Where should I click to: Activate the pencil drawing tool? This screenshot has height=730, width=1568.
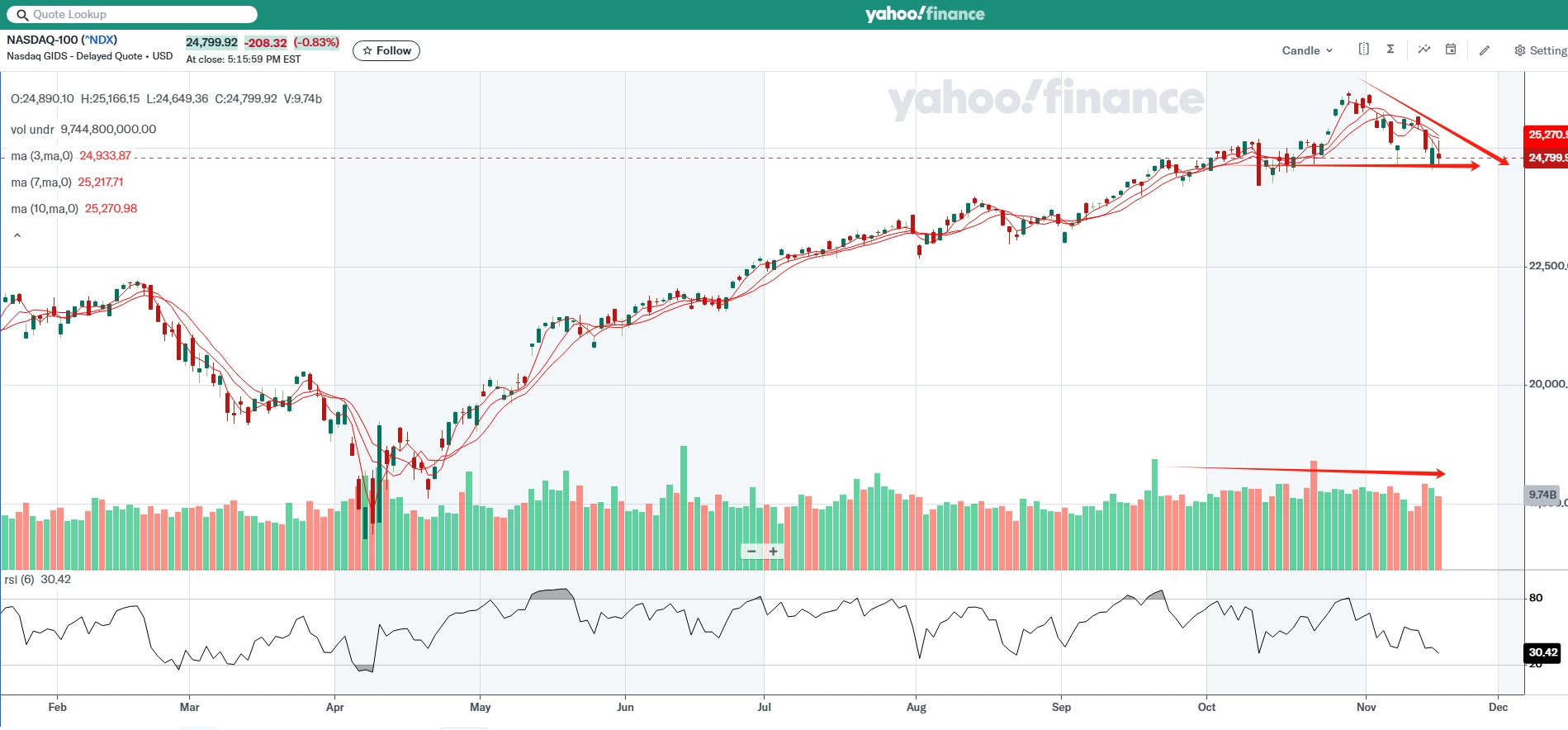coord(1484,50)
